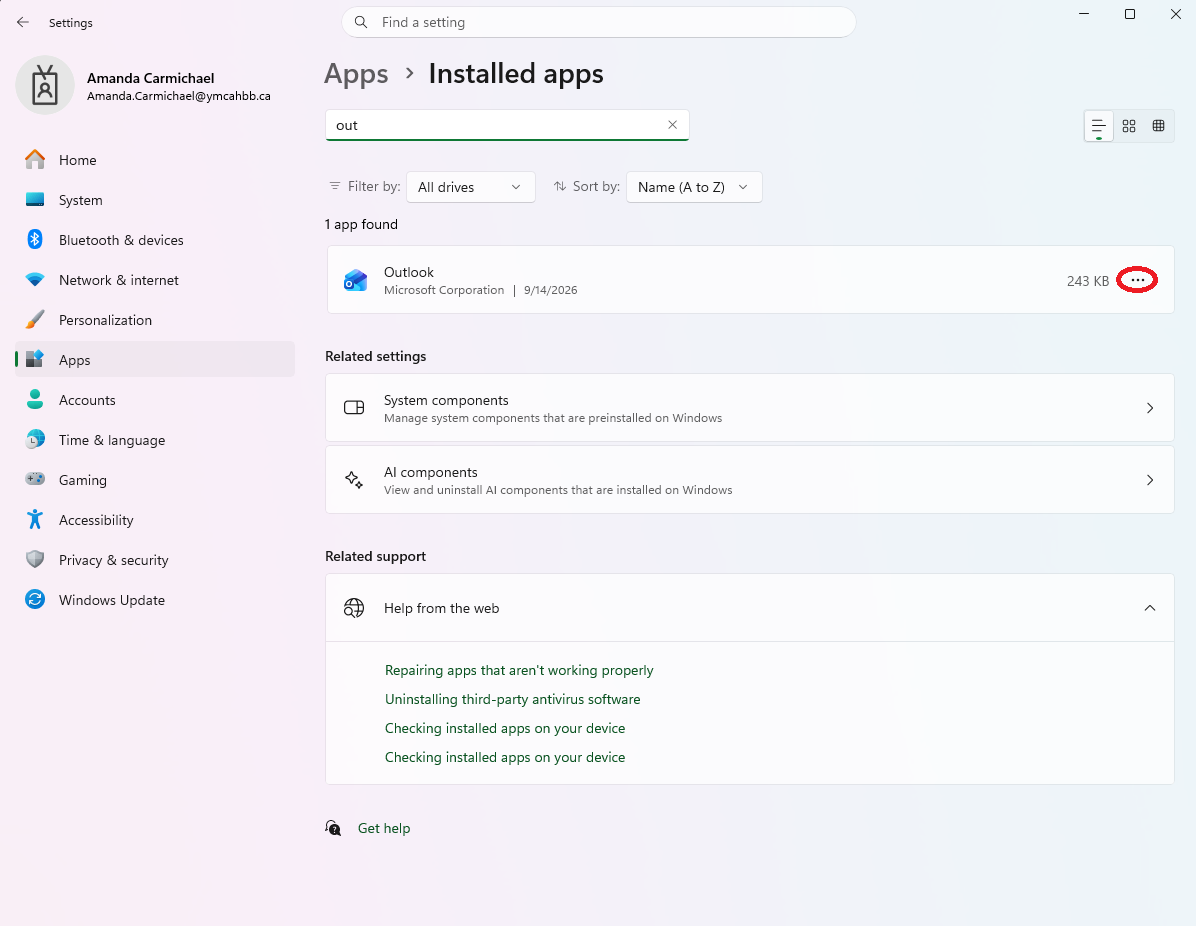Click the Help from the web globe icon
1196x926 pixels.
(354, 608)
